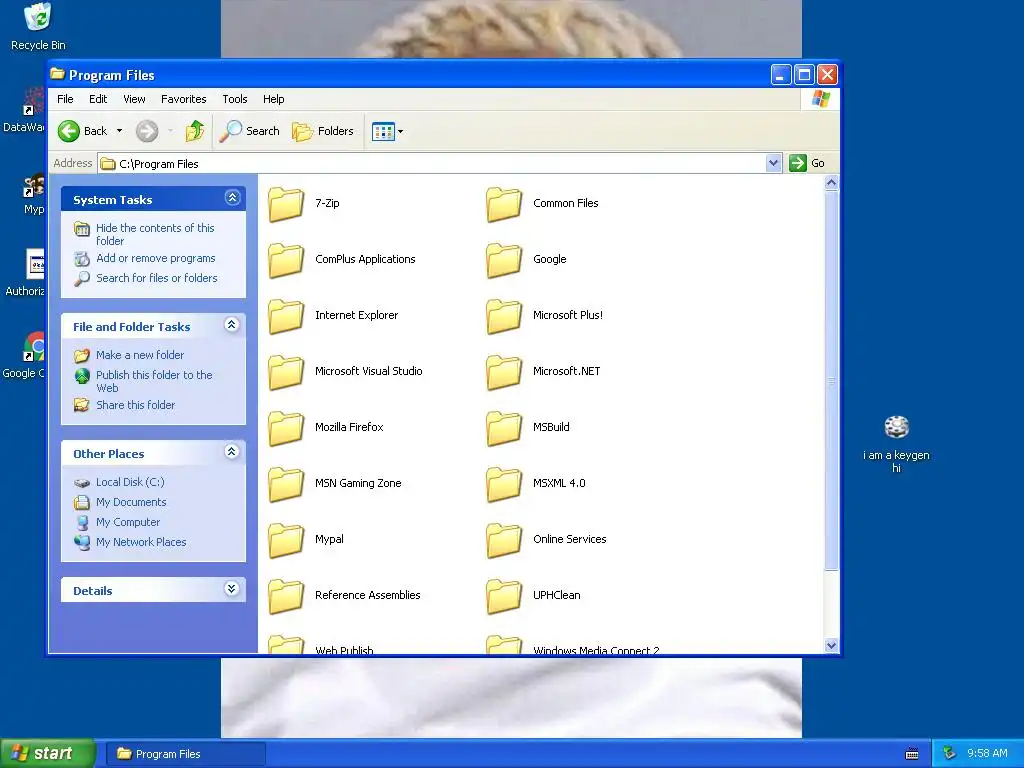Open the Views dropdown arrow
Image resolution: width=1024 pixels, height=768 pixels.
coord(400,131)
